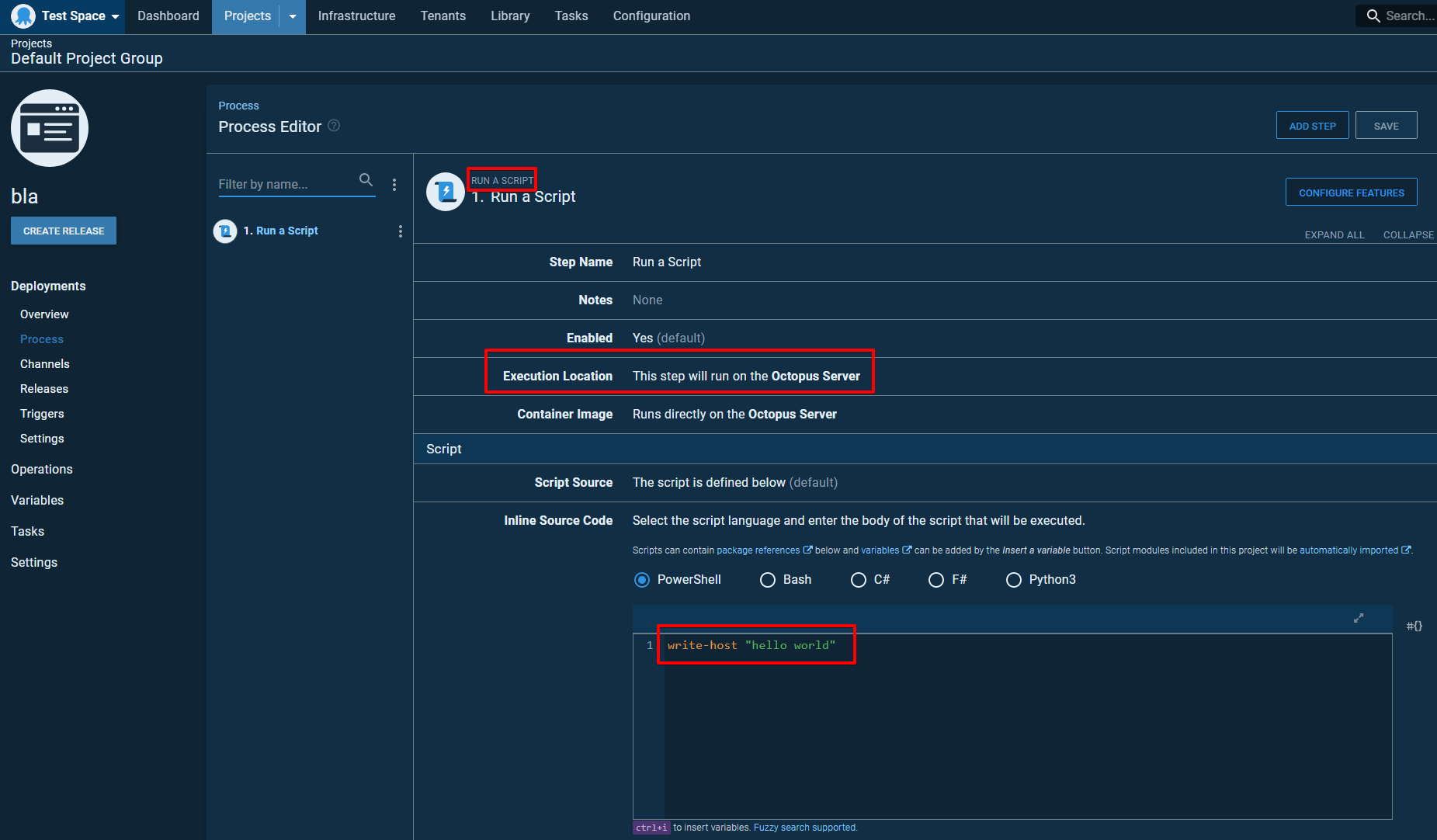Open Channels in the sidebar
Image resolution: width=1437 pixels, height=840 pixels.
pos(45,364)
